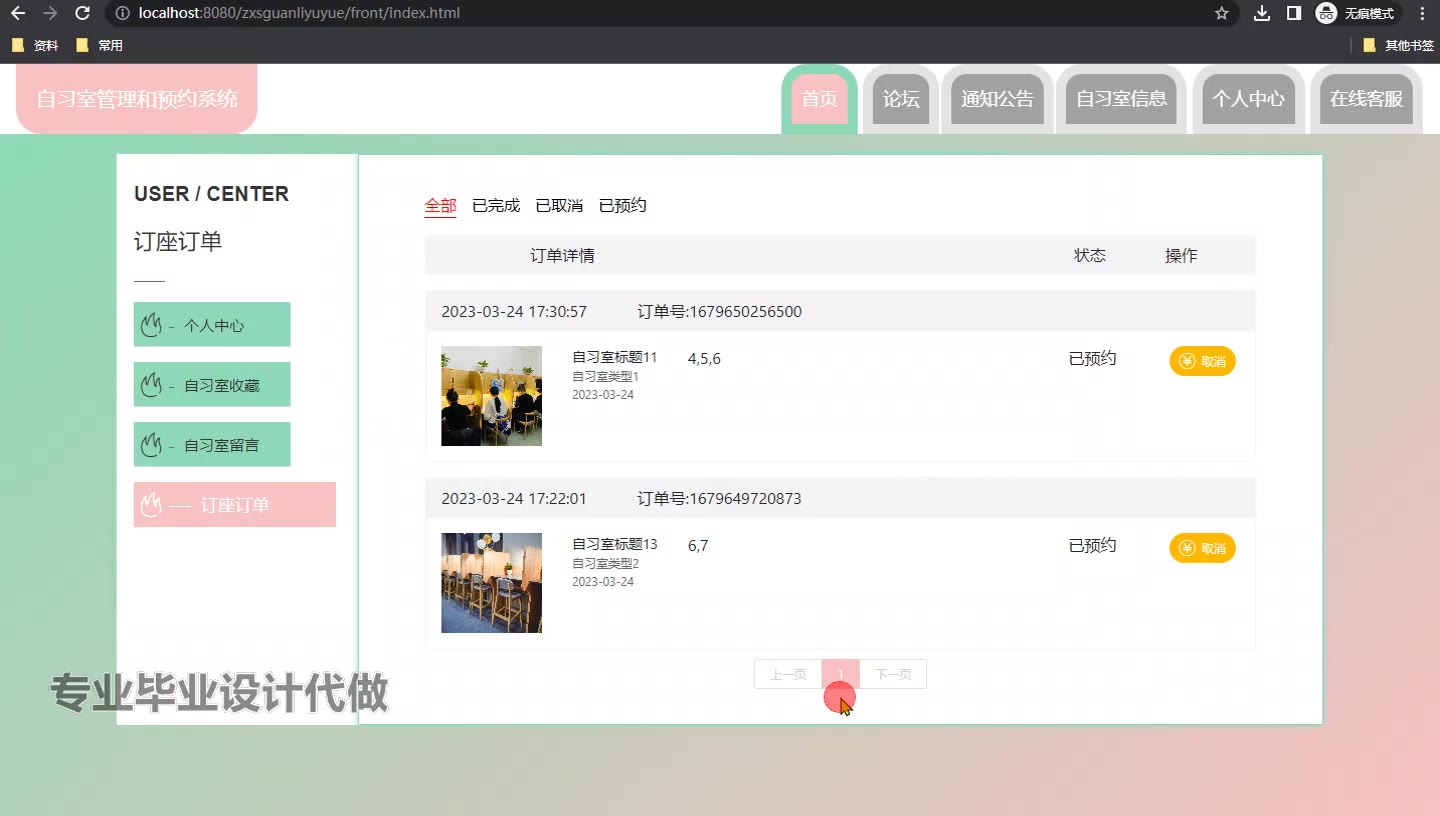Image resolution: width=1440 pixels, height=816 pixels.
Task: Click the 自习室标题13 order title
Action: tap(615, 544)
